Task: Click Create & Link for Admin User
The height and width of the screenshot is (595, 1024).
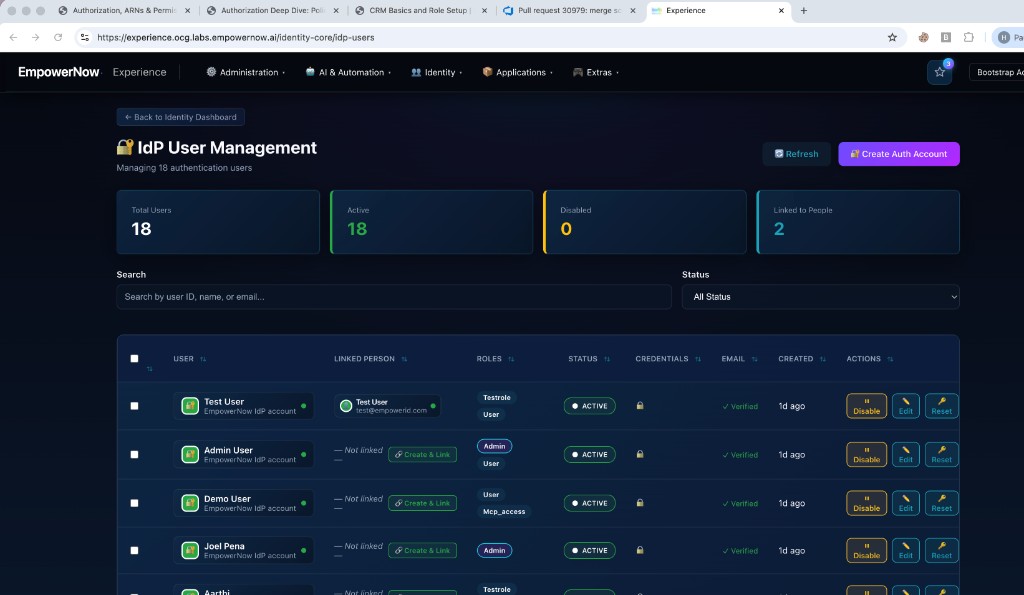Action: point(423,455)
